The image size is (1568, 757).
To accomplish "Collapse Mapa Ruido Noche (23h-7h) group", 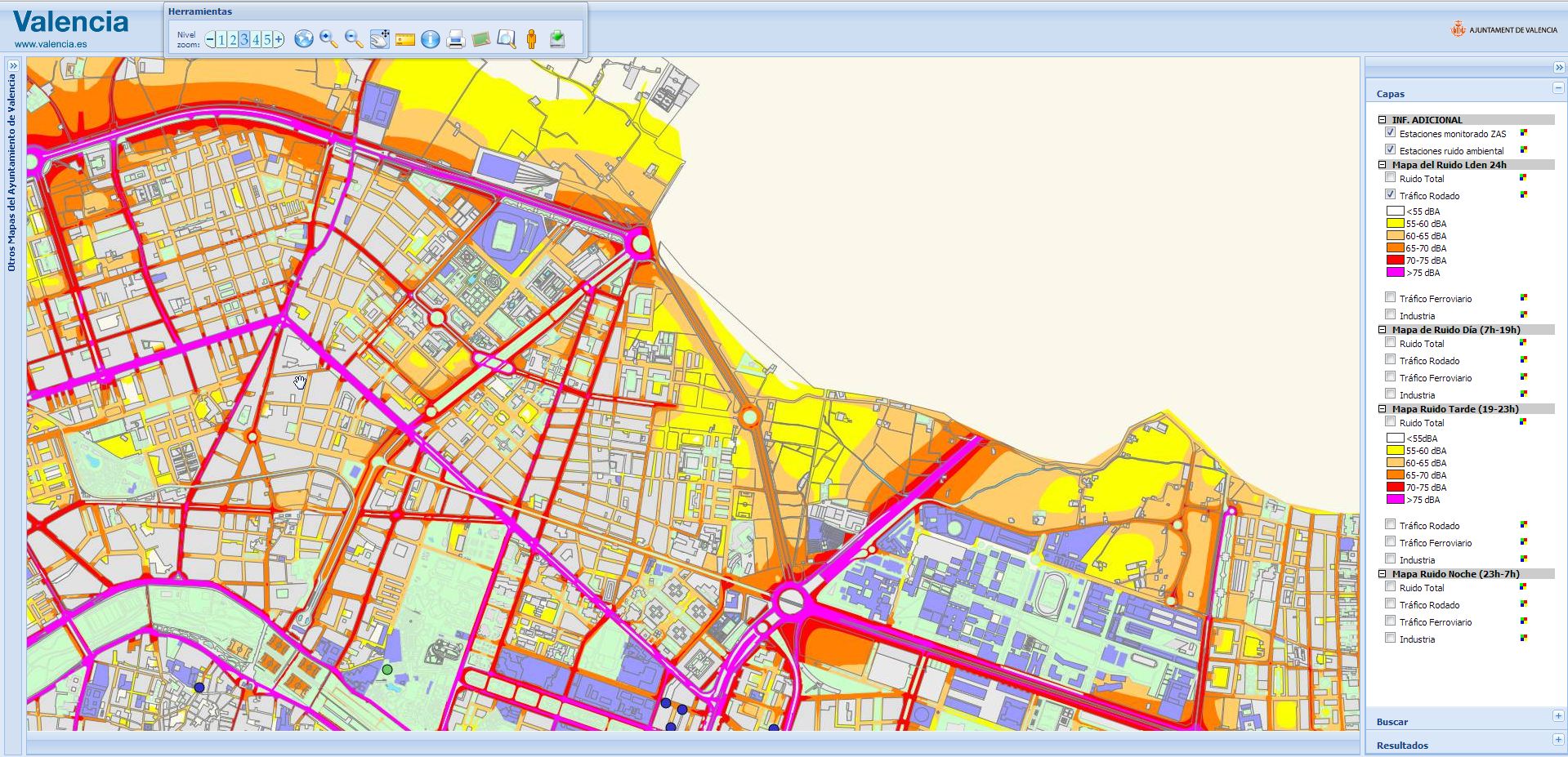I will (x=1383, y=573).
